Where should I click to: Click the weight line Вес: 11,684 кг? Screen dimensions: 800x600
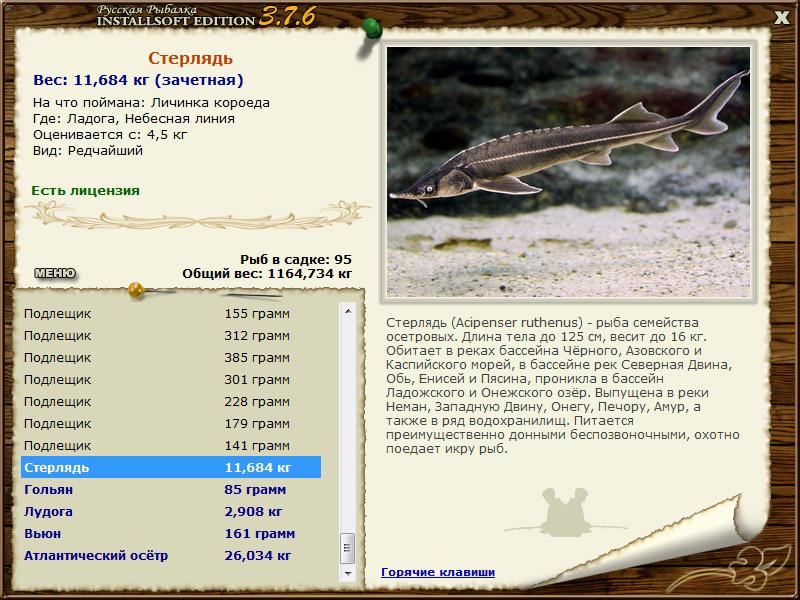coord(138,80)
